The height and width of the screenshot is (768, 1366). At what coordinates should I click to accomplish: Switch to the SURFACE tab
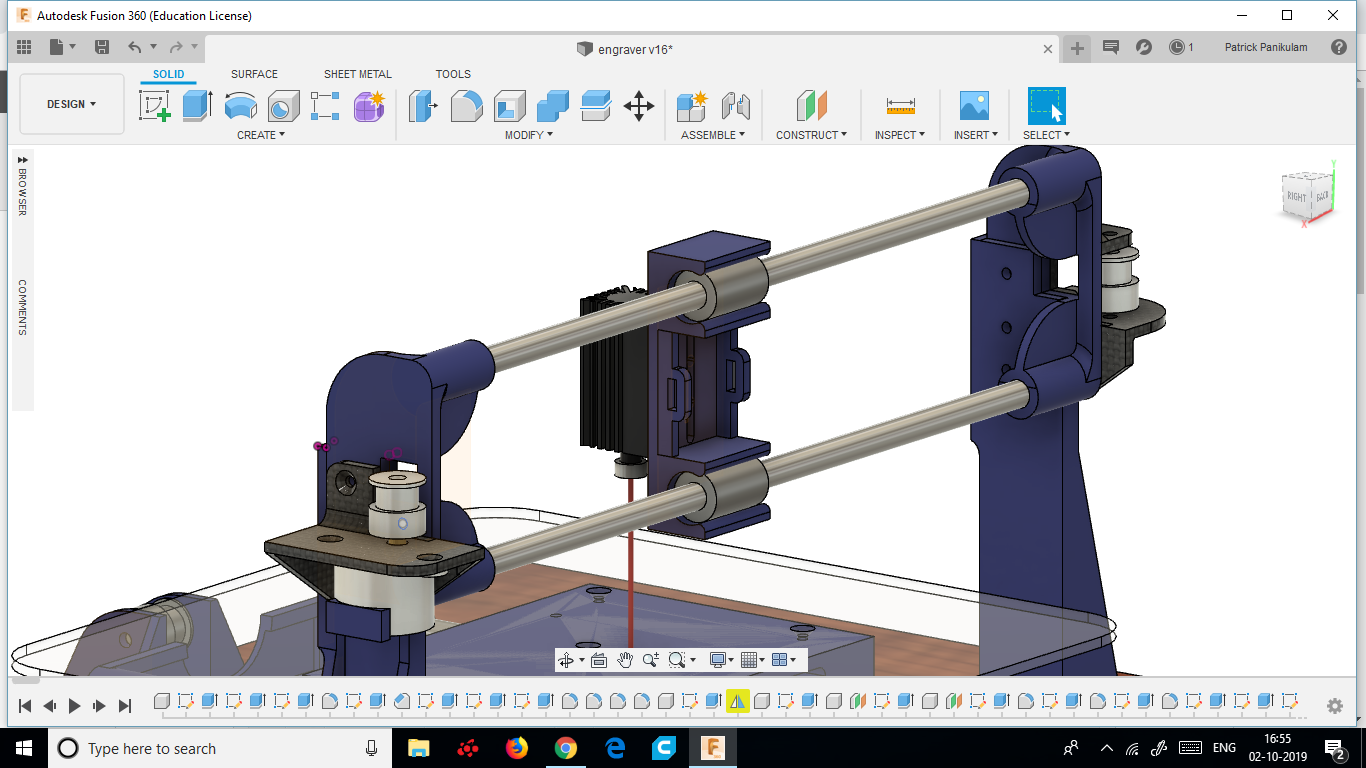click(x=253, y=74)
